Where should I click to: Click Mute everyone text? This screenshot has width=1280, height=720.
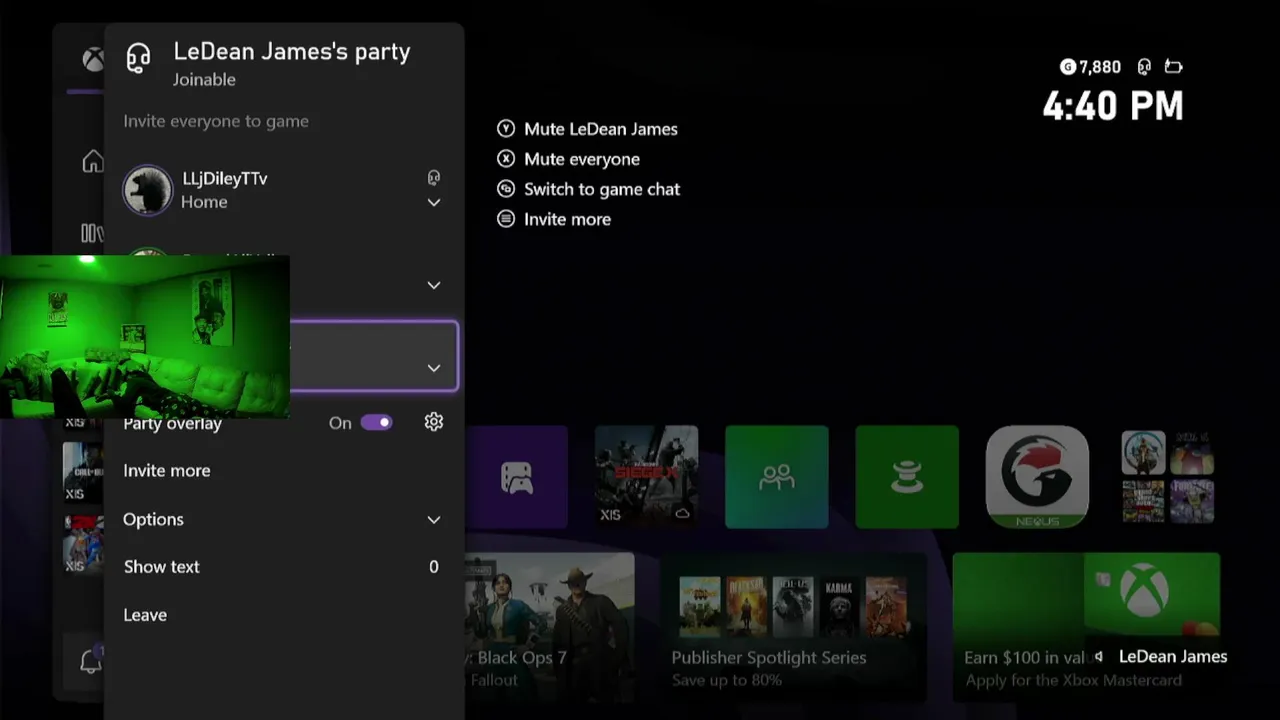[582, 159]
